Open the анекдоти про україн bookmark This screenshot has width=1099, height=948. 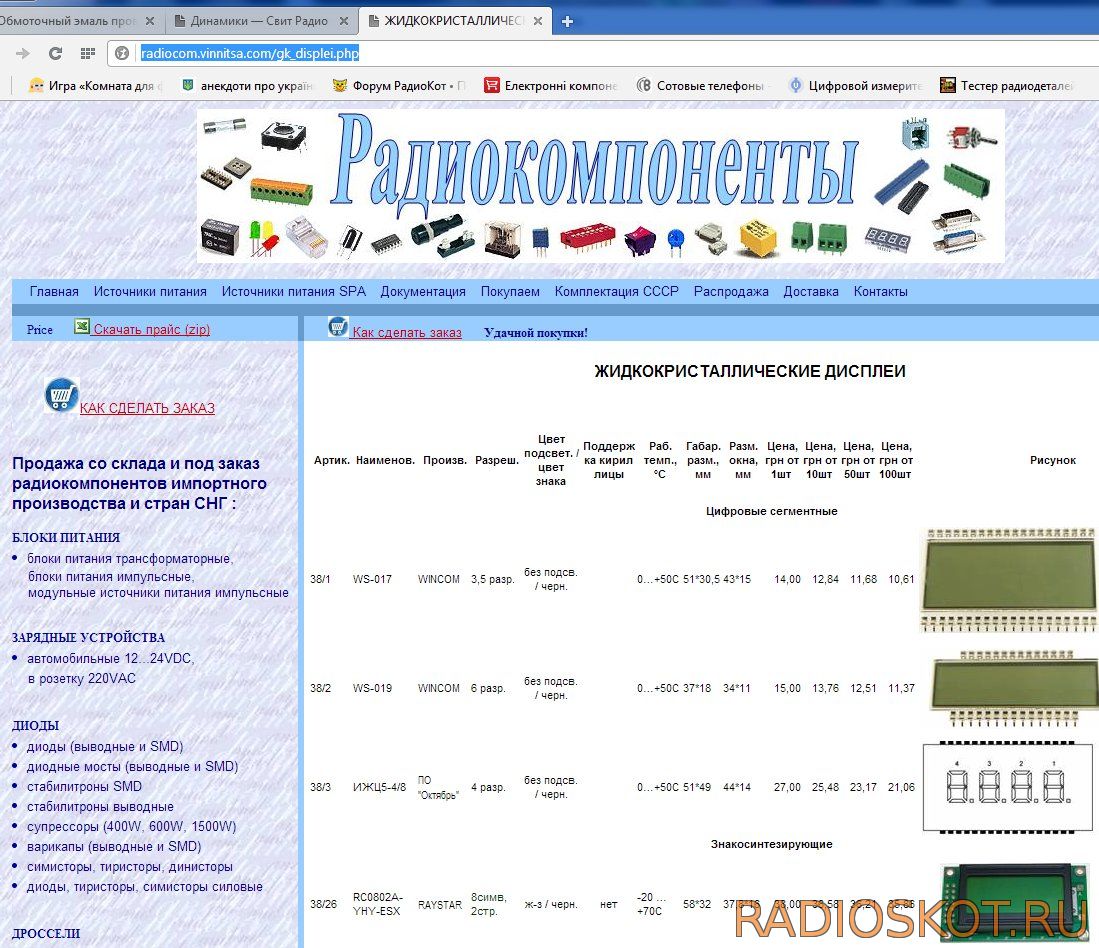(x=247, y=85)
